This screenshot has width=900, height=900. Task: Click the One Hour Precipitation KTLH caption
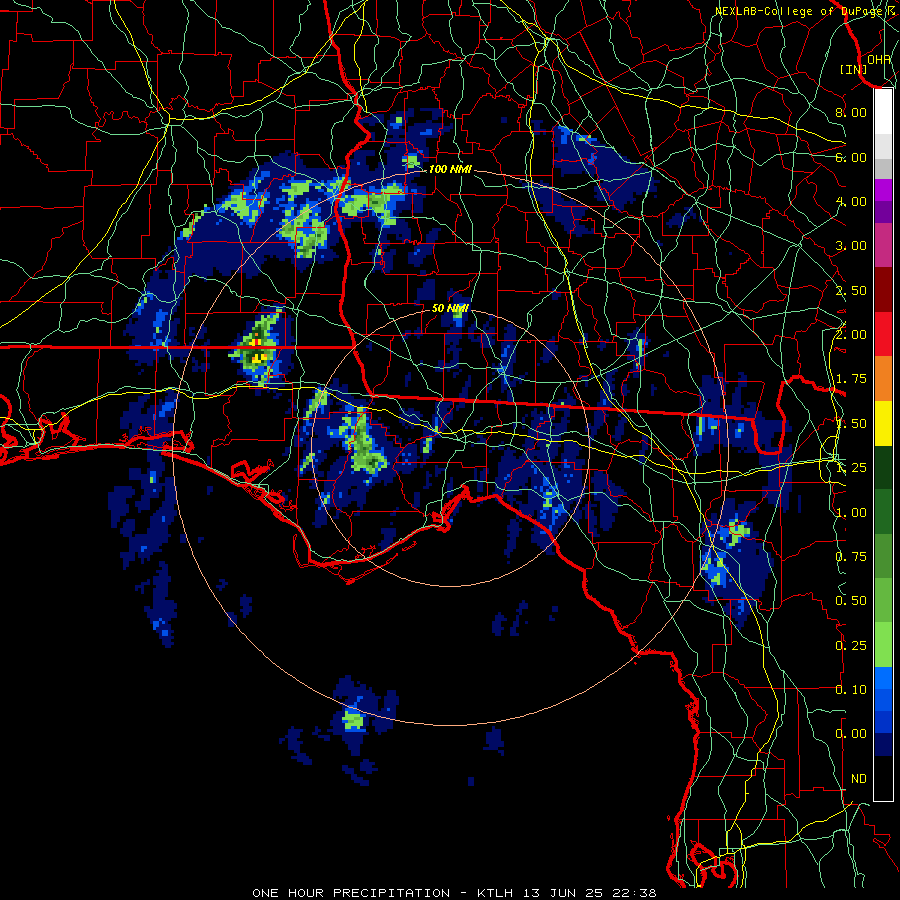pos(454,893)
